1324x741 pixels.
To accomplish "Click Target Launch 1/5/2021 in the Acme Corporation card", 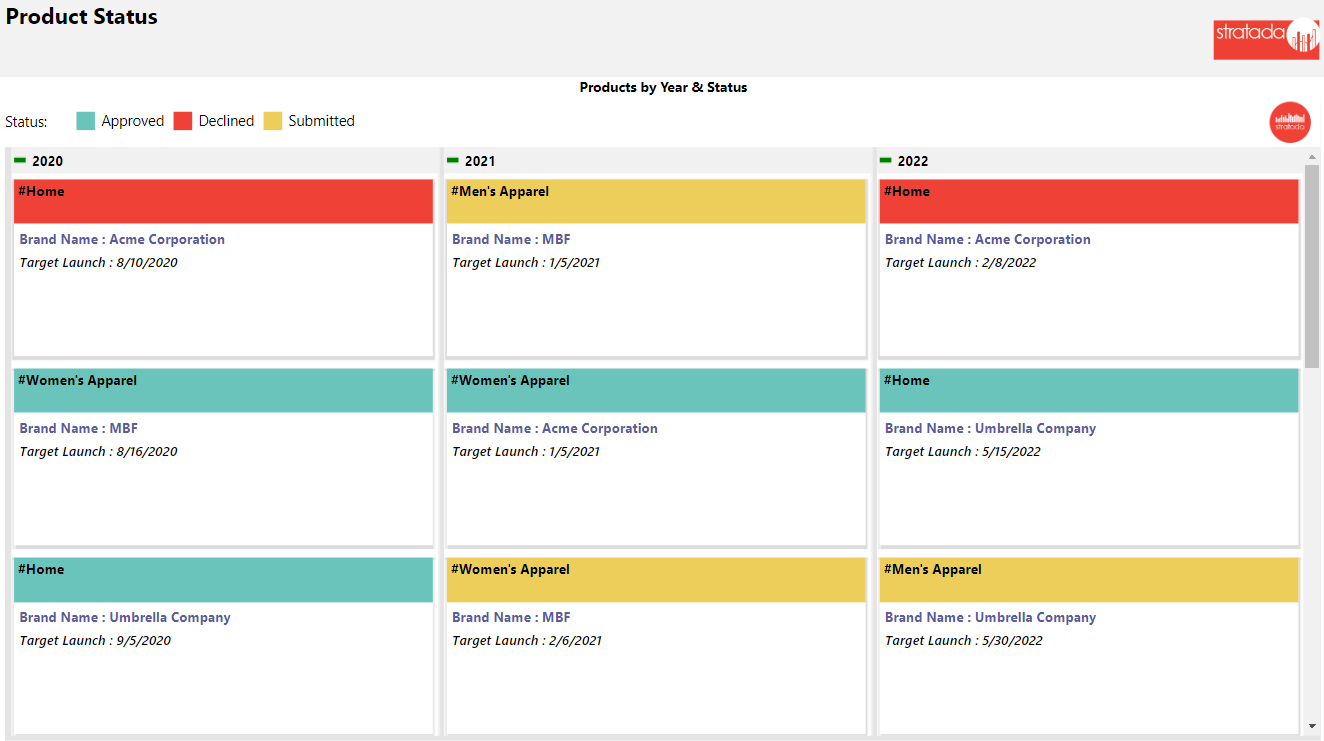I will pos(526,452).
